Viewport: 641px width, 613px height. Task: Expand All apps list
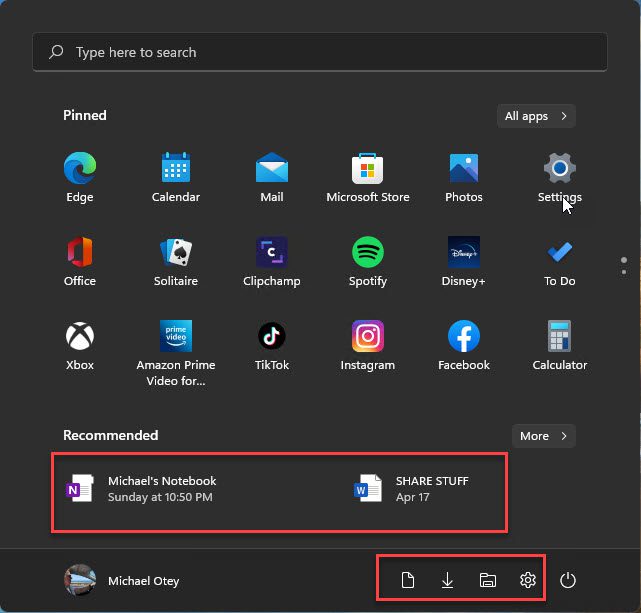[x=536, y=116]
